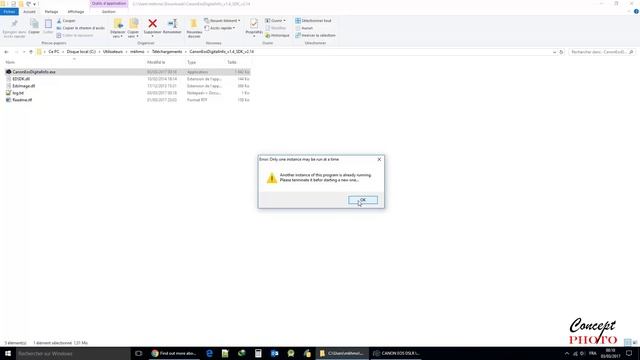
Task: Close the error dialog with the X
Action: point(379,160)
